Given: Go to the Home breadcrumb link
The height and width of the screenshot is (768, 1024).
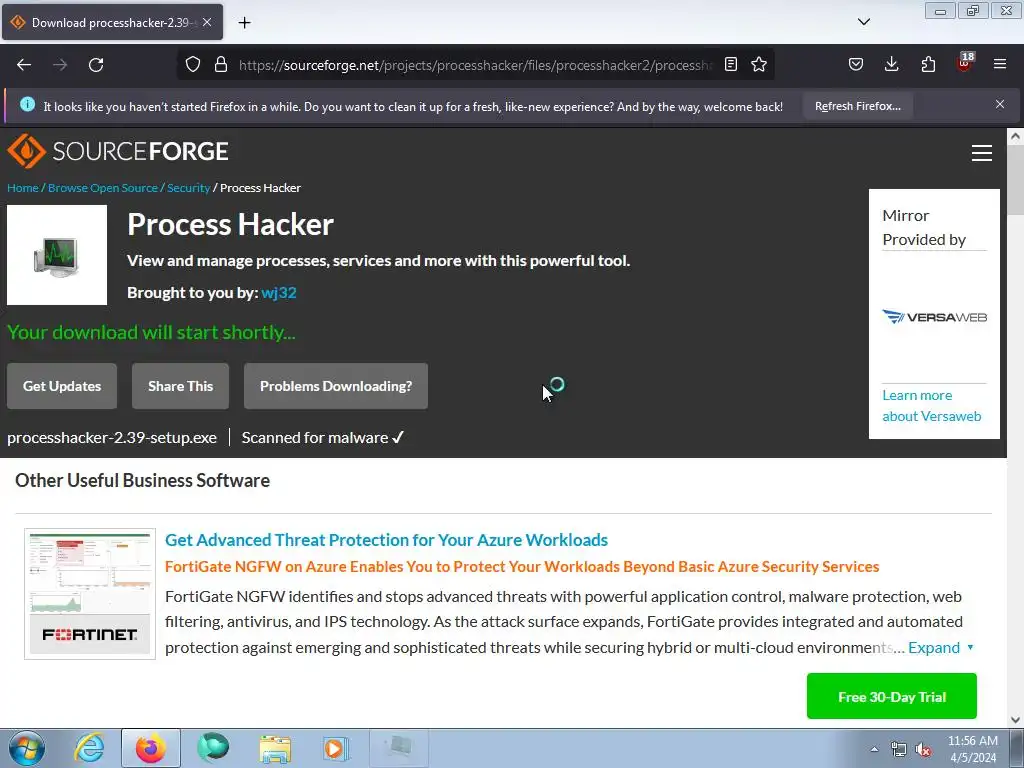Looking at the screenshot, I should pos(23,188).
